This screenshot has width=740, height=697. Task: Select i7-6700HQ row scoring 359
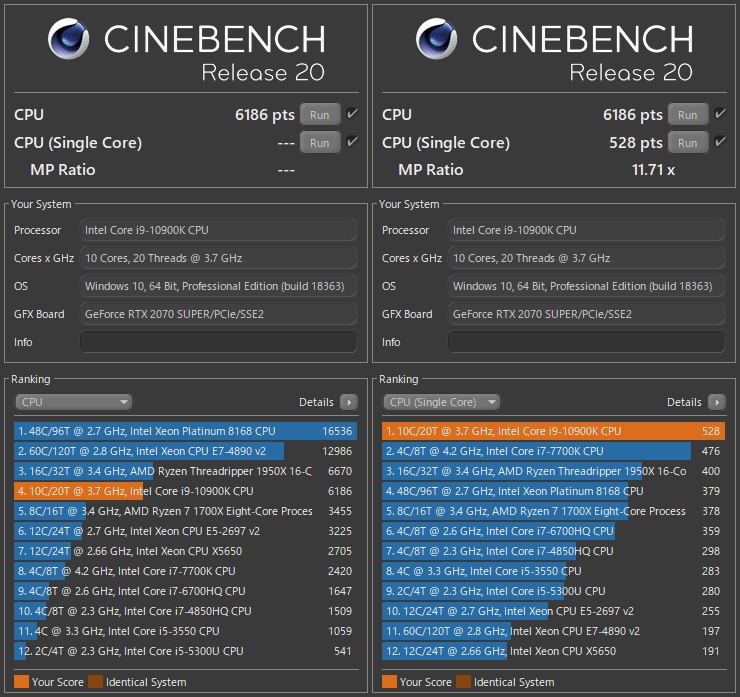point(554,531)
